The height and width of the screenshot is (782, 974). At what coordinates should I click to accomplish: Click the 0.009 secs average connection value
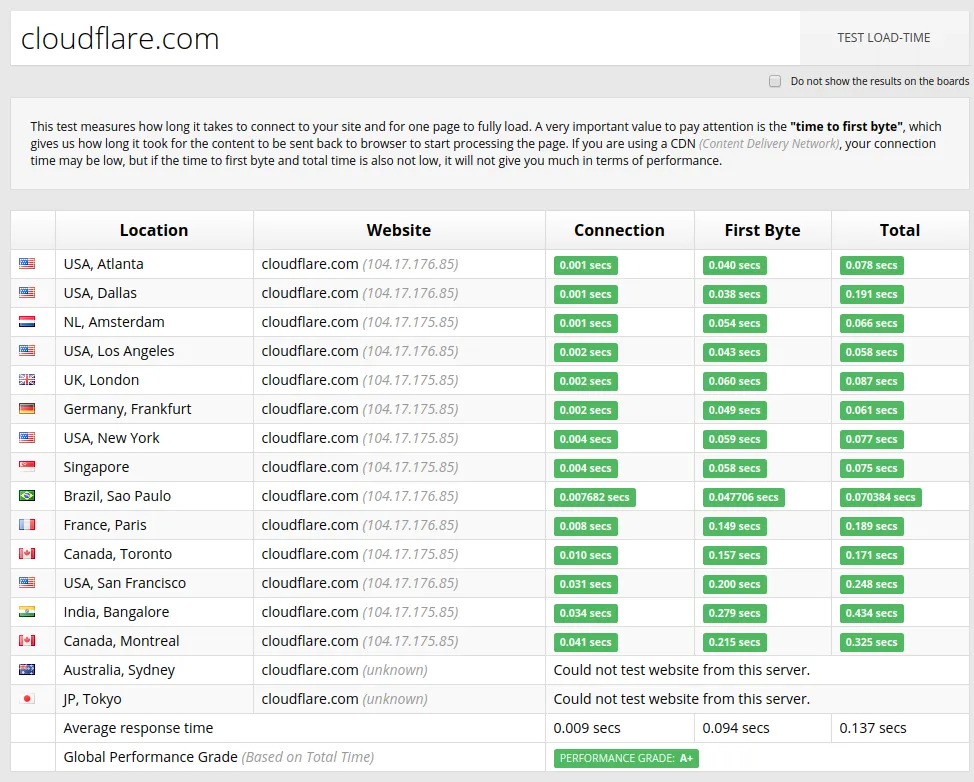[x=587, y=728]
